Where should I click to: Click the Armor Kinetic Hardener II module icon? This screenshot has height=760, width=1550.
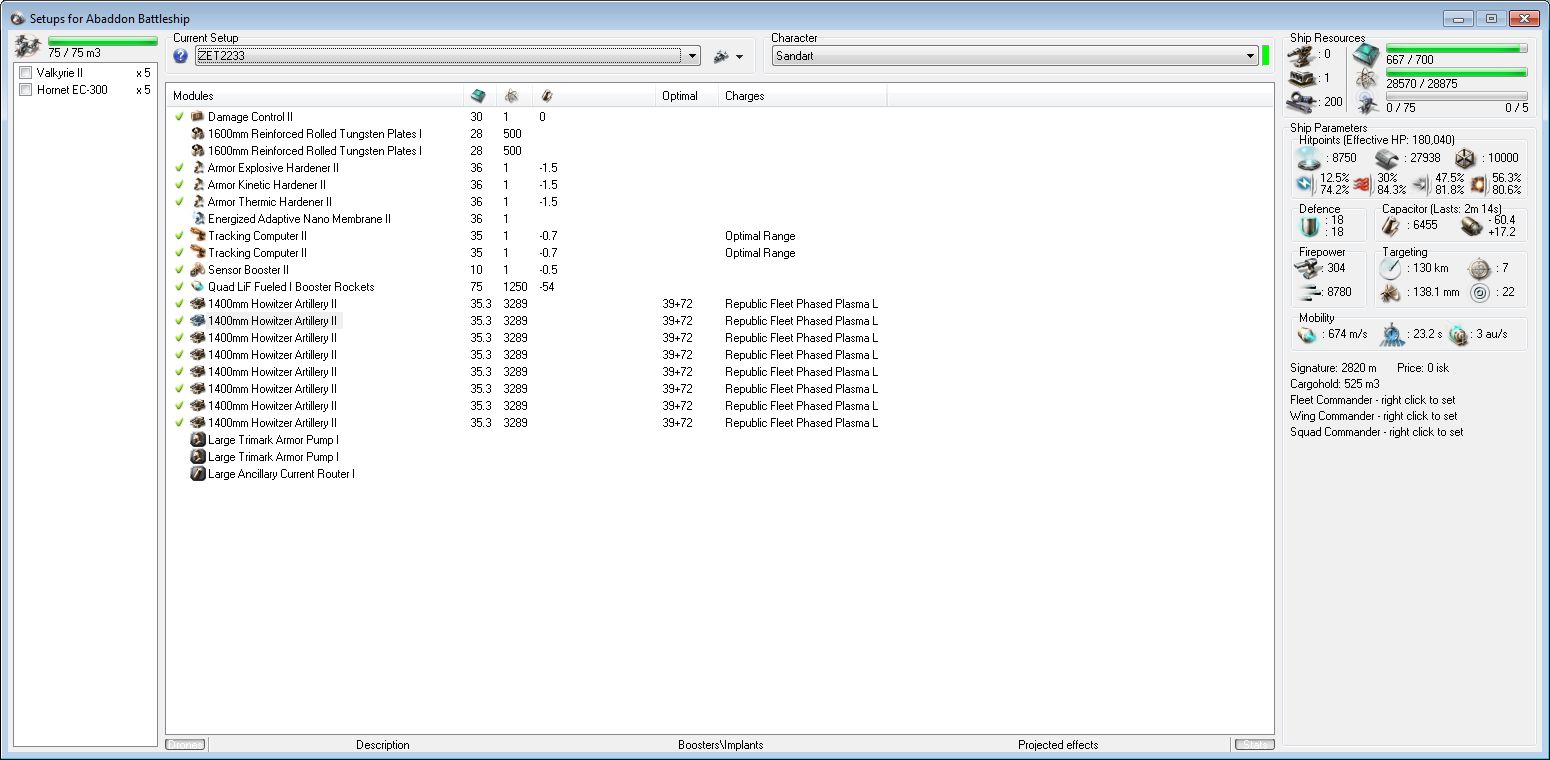(x=198, y=185)
